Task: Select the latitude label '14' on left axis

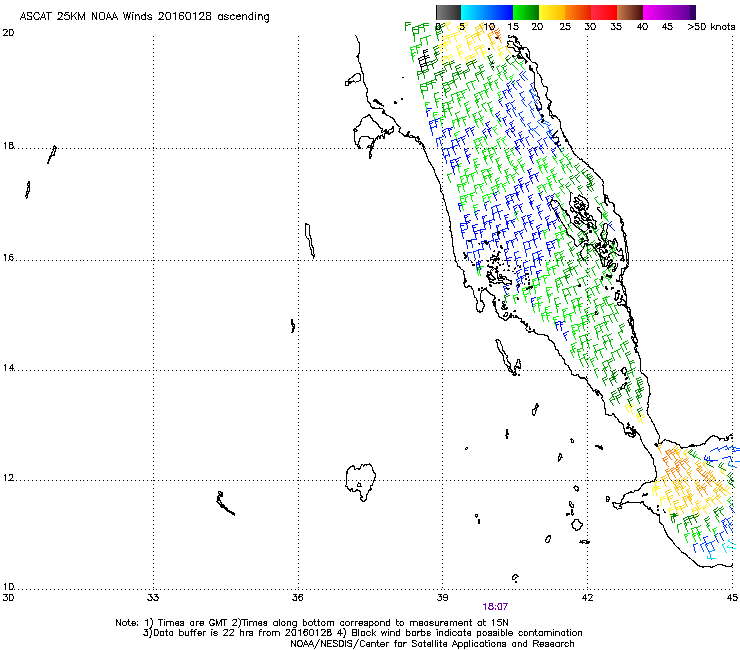Action: click(x=8, y=368)
